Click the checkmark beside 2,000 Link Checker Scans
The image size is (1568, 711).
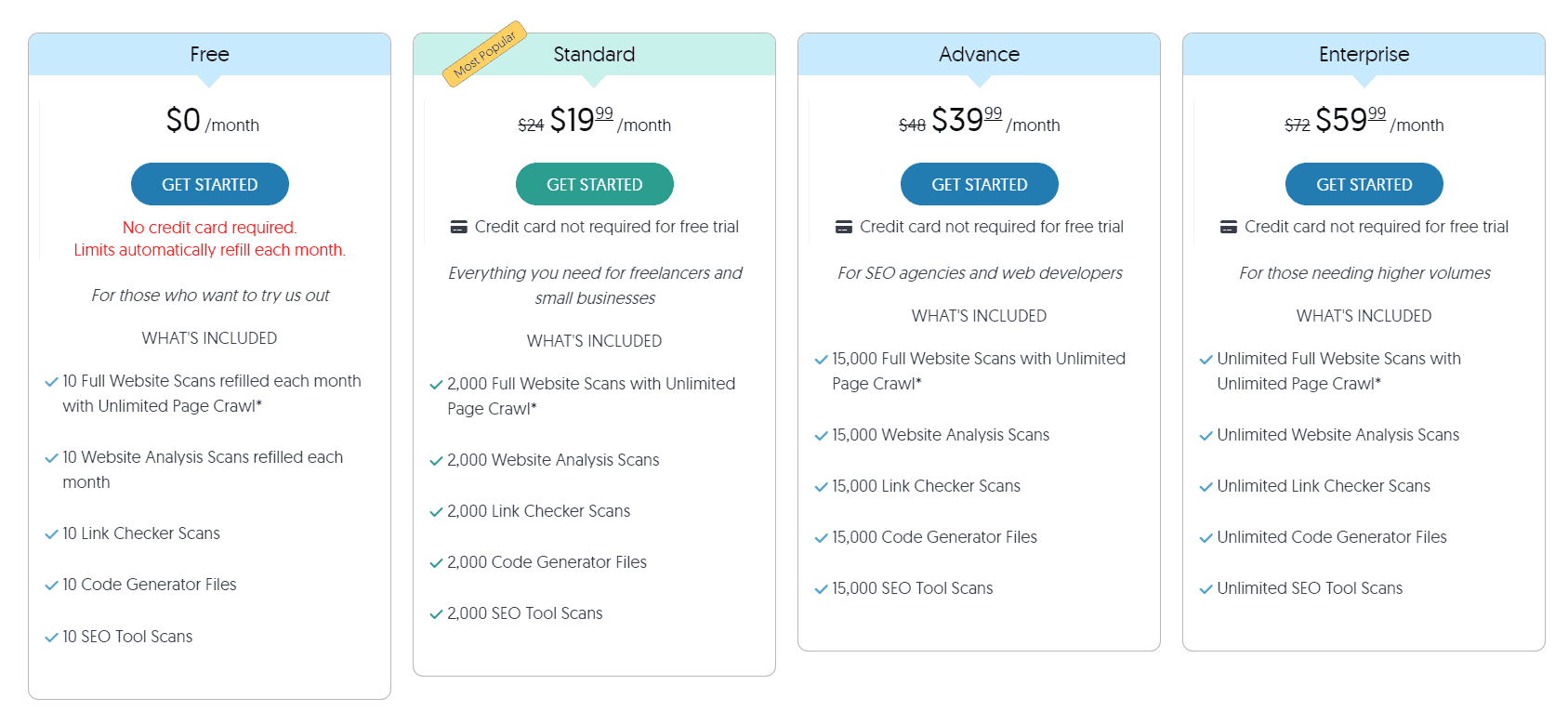click(x=436, y=510)
